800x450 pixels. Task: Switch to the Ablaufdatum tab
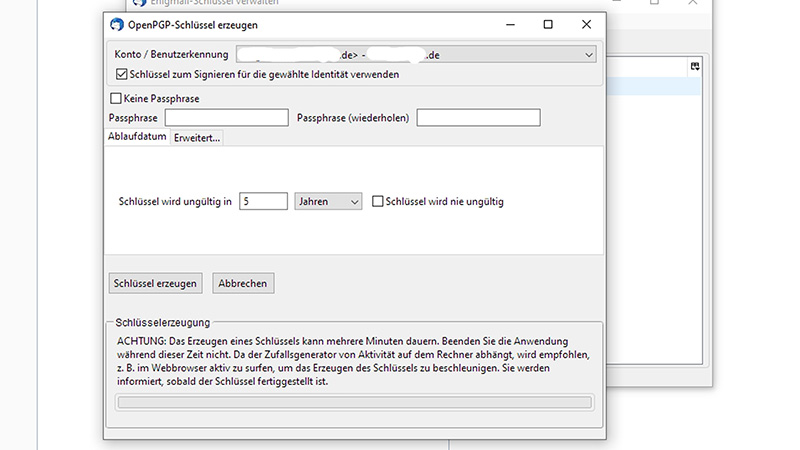(137, 137)
